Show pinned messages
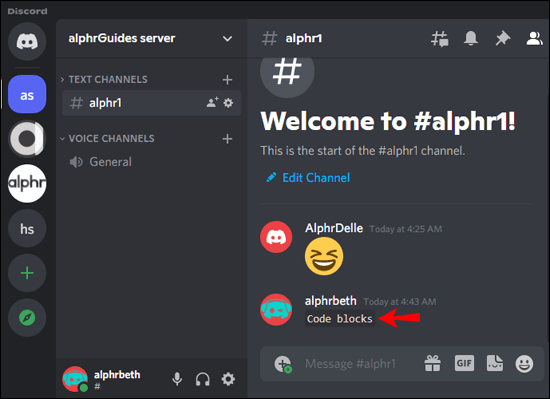Screen dimensions: 550x399 click(503, 38)
